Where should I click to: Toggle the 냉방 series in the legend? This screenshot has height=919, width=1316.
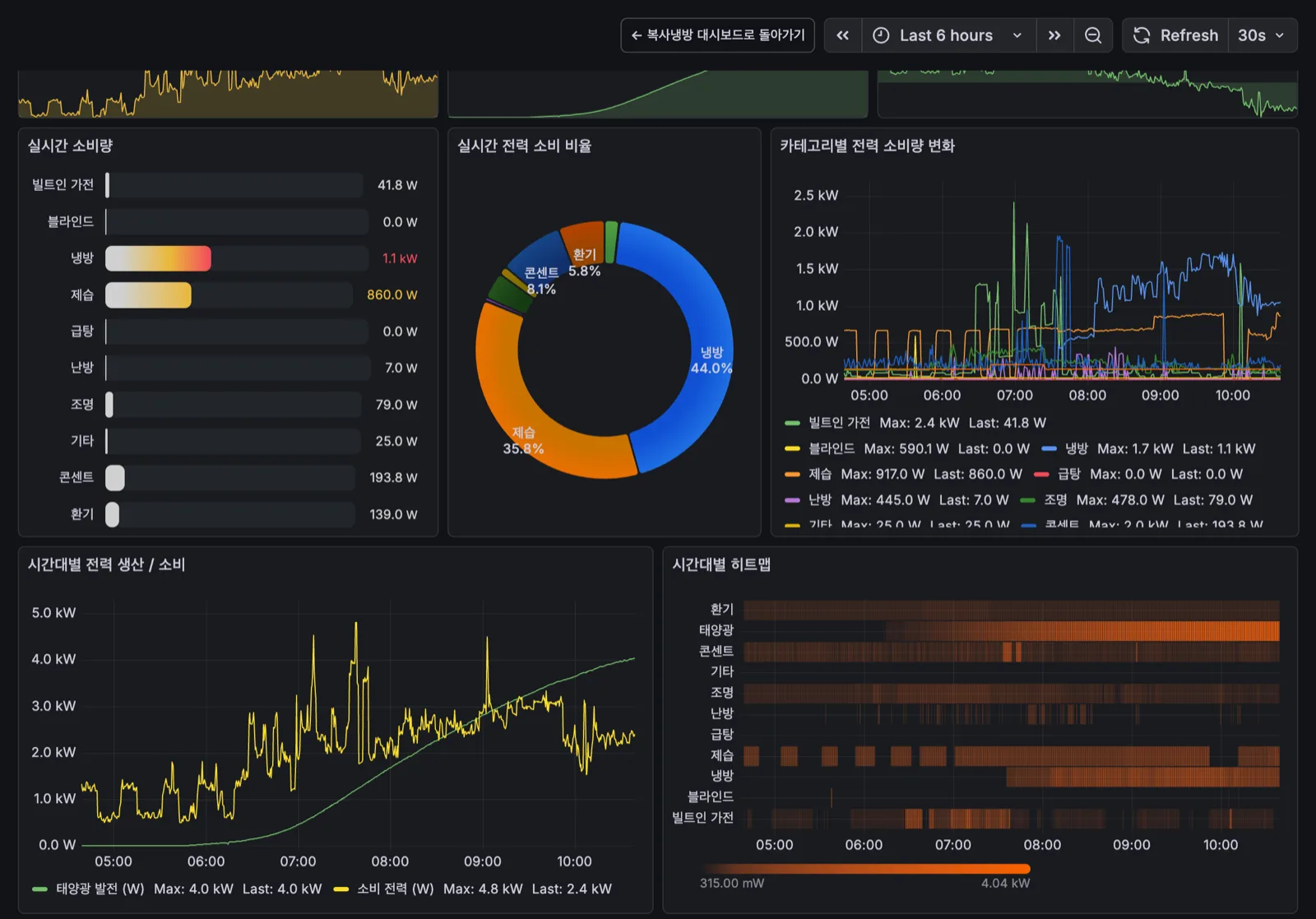[1076, 448]
